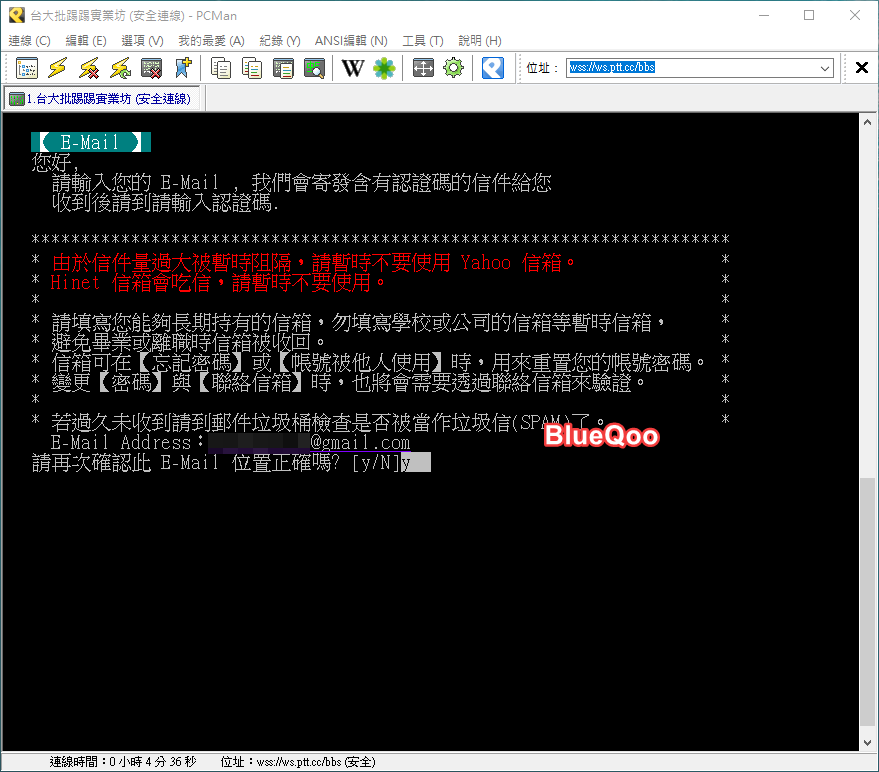The image size is (879, 772).
Task: Open the 工具 (T) menu
Action: pyautogui.click(x=422, y=41)
